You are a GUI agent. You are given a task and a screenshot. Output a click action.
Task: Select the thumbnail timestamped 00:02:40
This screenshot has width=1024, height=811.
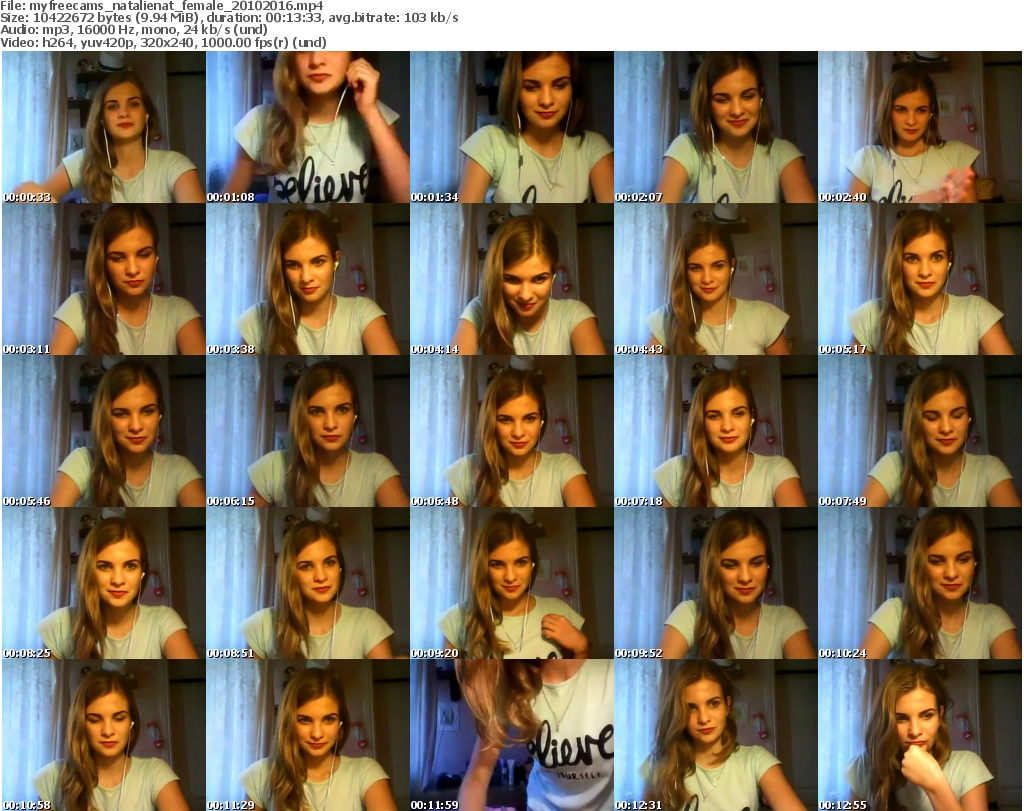click(920, 127)
